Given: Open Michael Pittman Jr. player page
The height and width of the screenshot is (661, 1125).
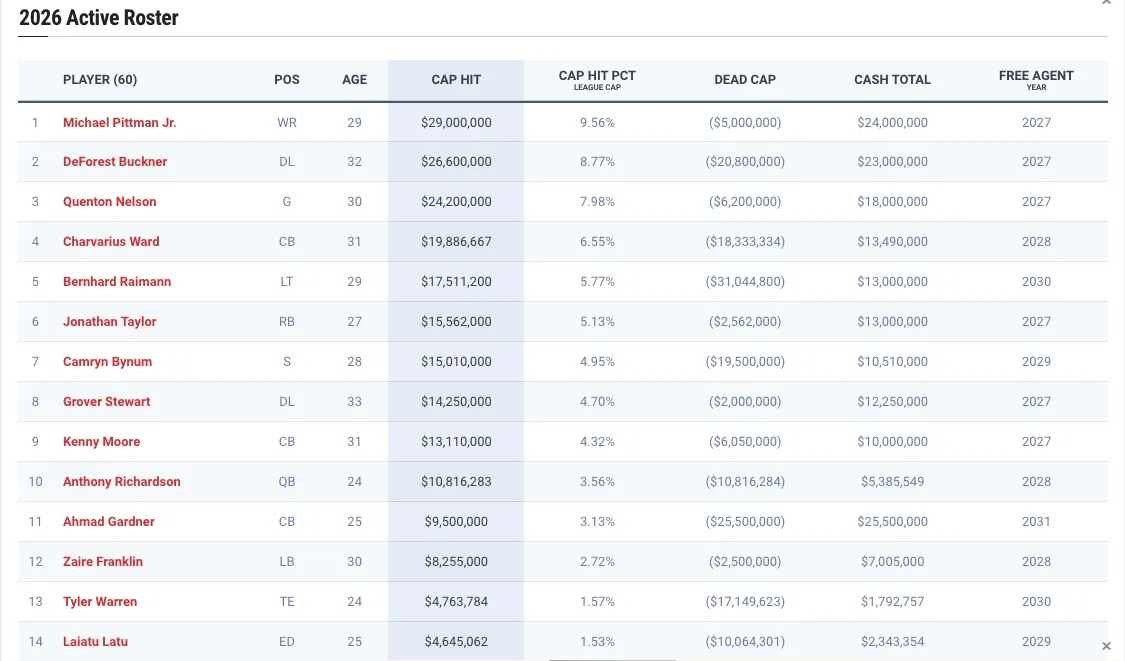Looking at the screenshot, I should pyautogui.click(x=119, y=122).
